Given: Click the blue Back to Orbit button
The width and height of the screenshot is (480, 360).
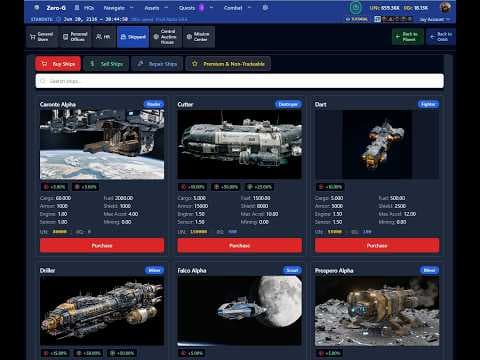Looking at the screenshot, I should point(441,37).
